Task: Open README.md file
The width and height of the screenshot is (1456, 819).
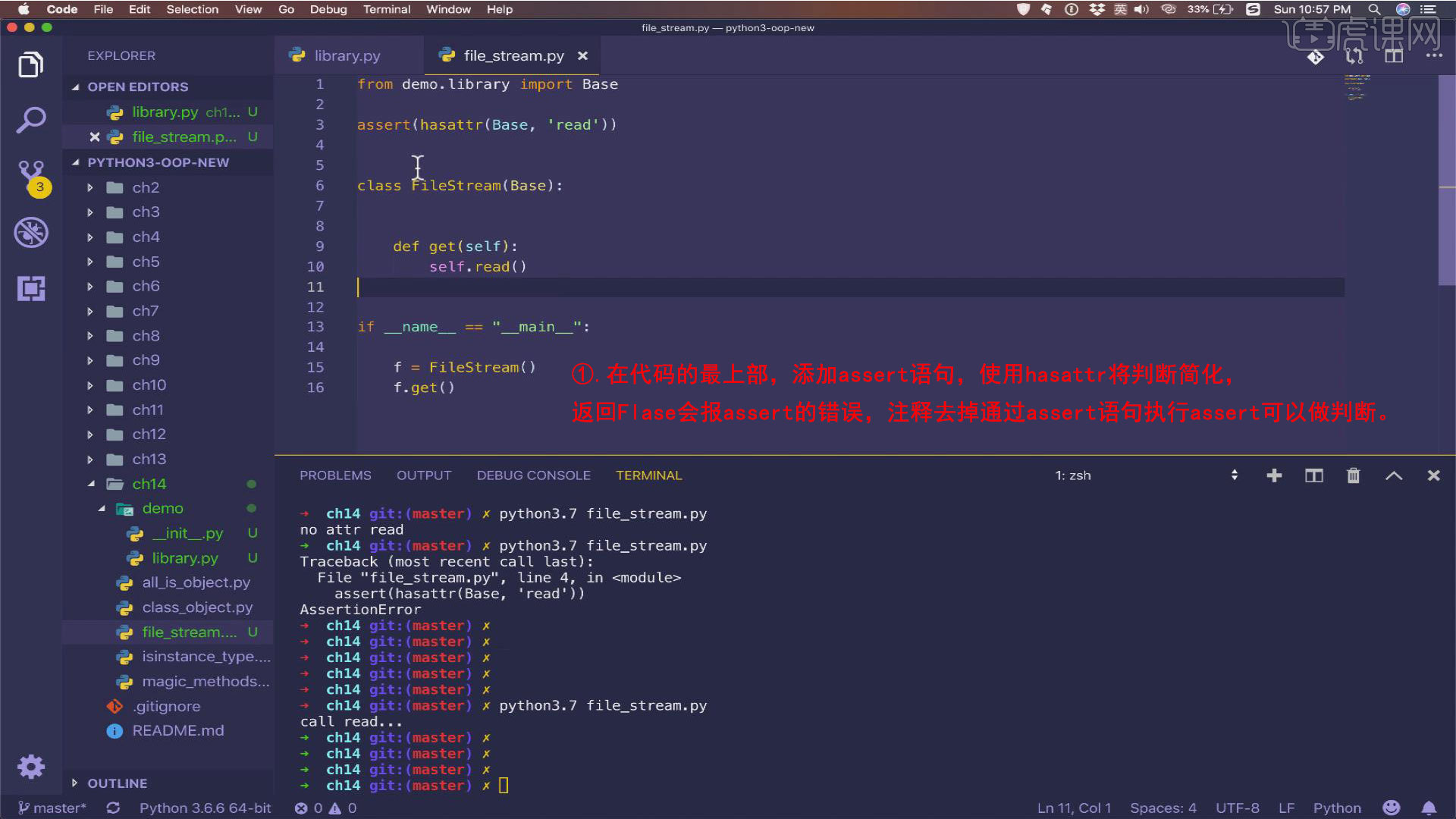Action: pos(168,731)
